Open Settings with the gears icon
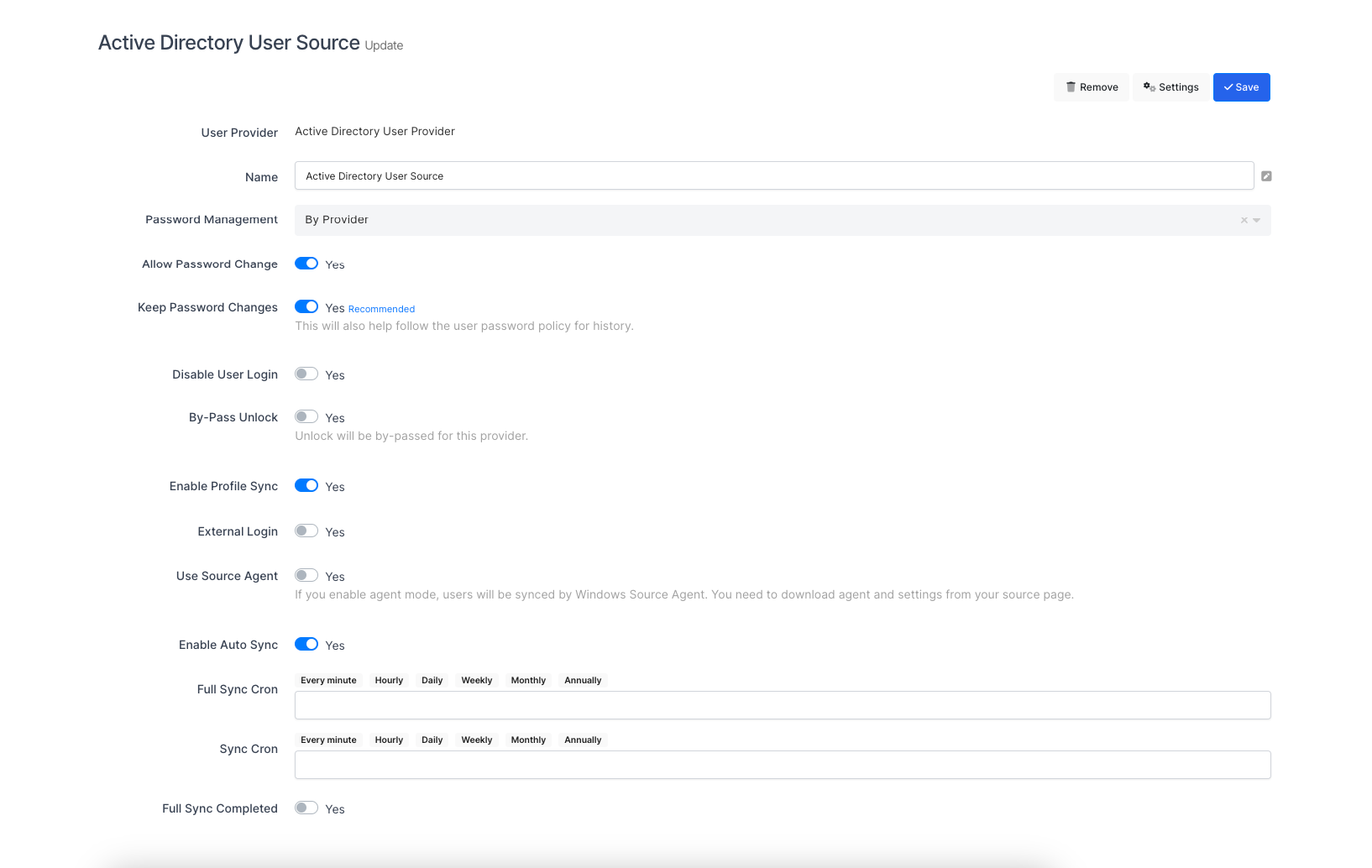Image resolution: width=1372 pixels, height=868 pixels. pos(1170,87)
